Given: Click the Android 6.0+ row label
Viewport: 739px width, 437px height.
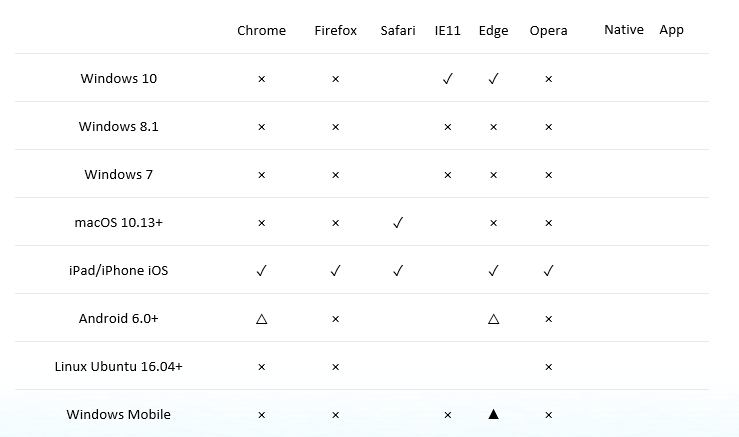Looking at the screenshot, I should tap(118, 318).
